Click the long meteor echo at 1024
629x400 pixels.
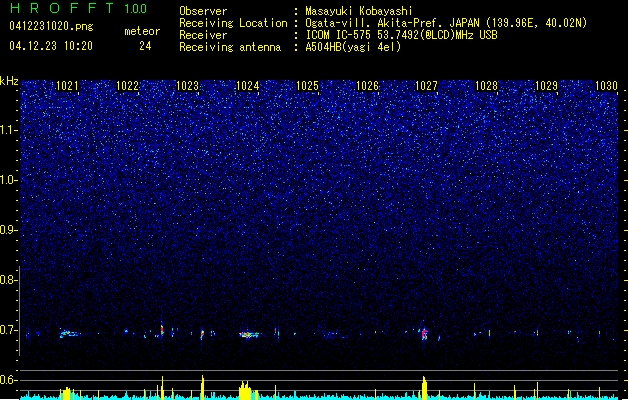[249, 334]
